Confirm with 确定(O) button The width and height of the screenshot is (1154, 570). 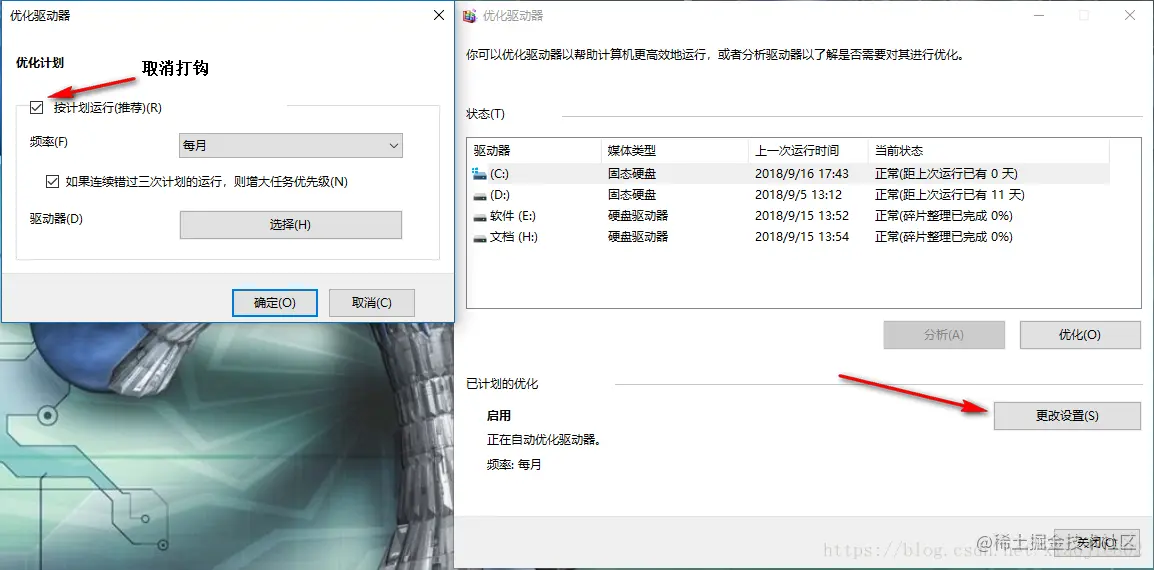click(x=275, y=303)
